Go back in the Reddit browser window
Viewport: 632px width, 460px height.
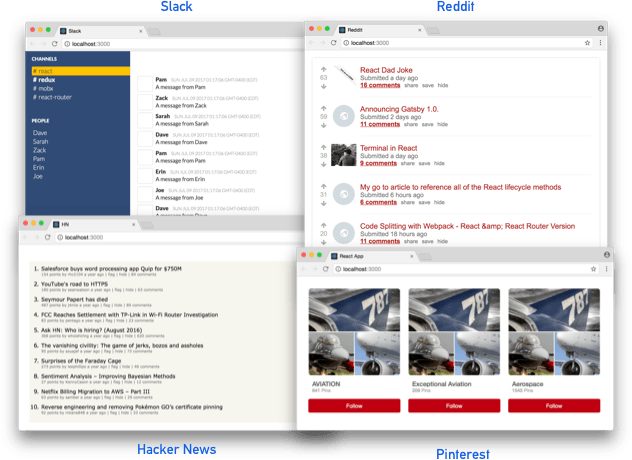tap(311, 43)
